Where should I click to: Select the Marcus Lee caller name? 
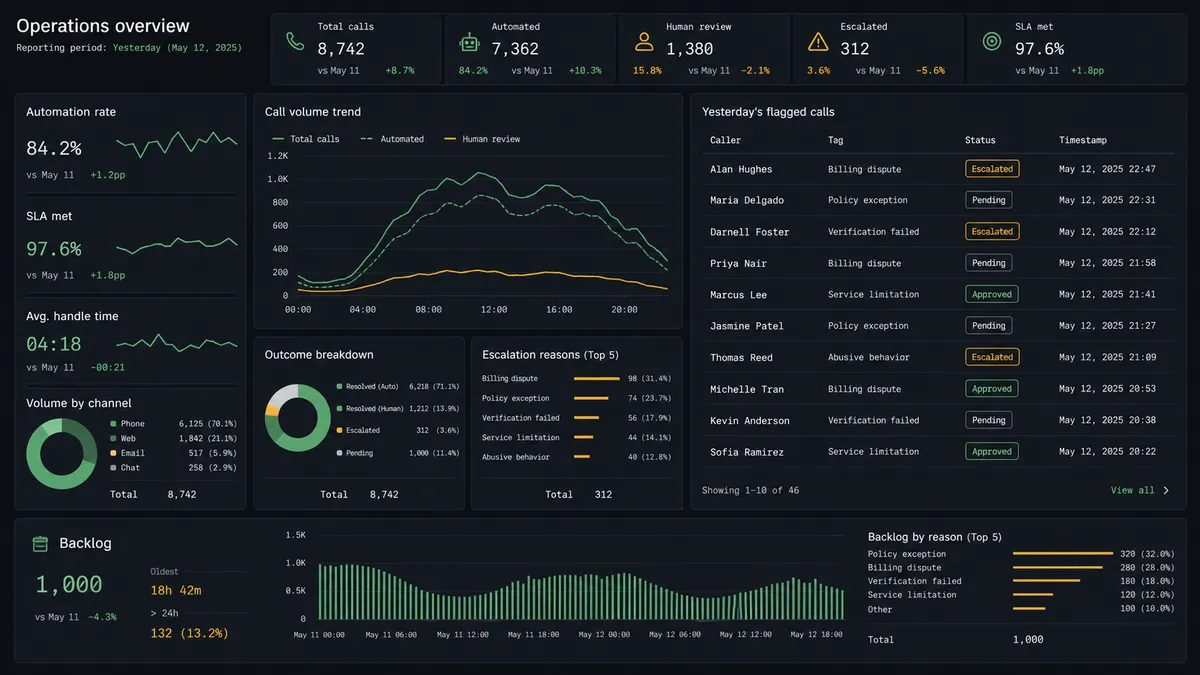[x=738, y=295]
